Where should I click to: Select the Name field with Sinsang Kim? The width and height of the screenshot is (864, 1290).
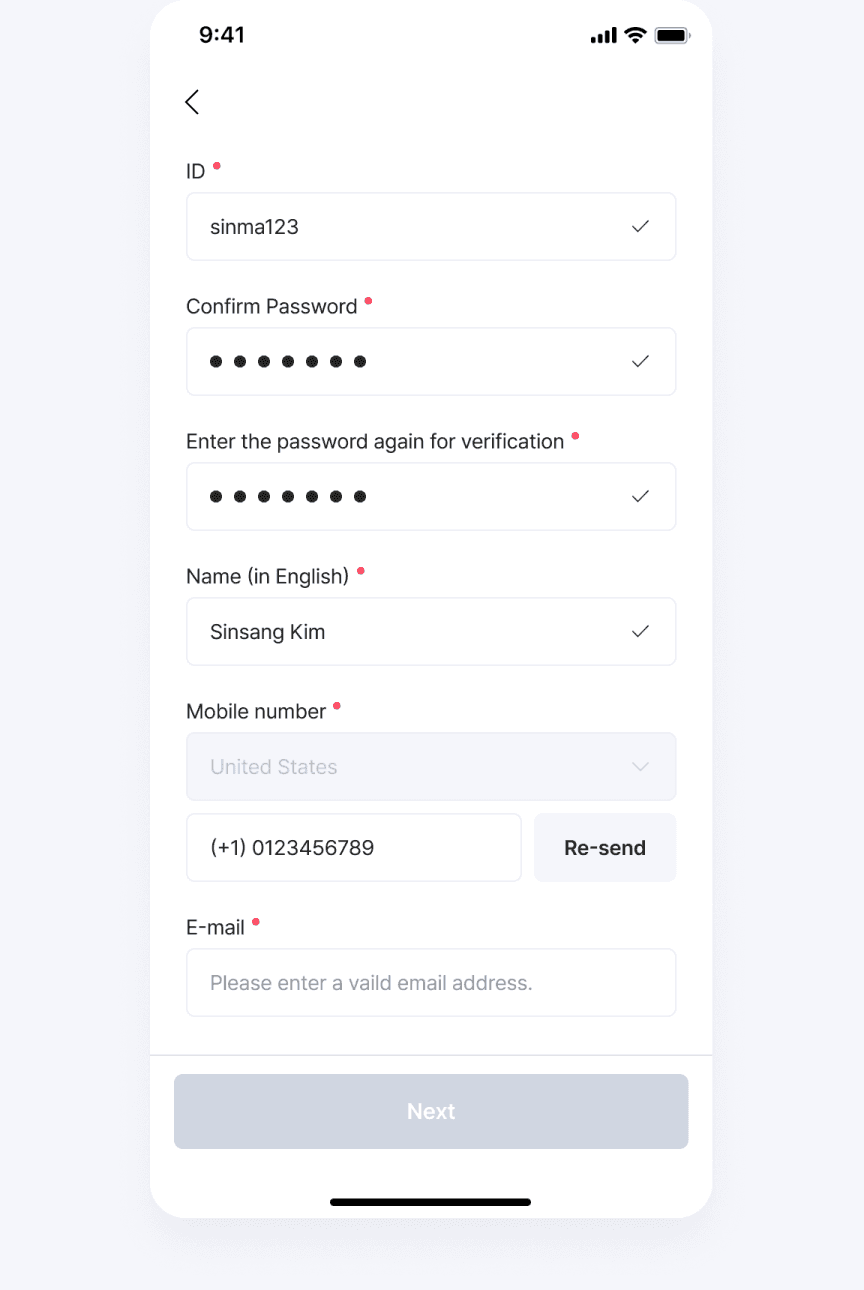(x=431, y=632)
